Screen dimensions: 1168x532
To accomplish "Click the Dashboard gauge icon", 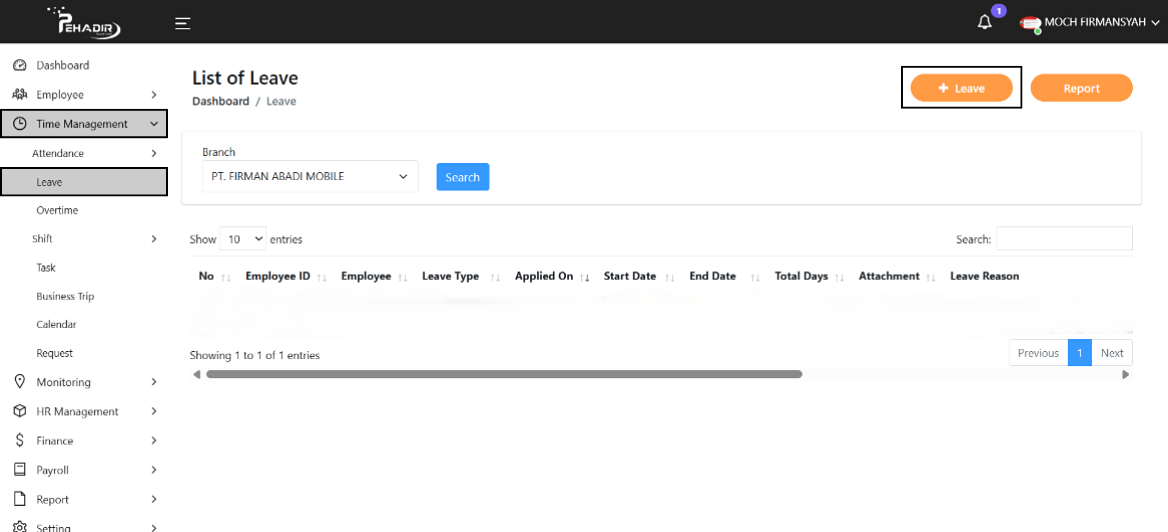I will (19, 65).
